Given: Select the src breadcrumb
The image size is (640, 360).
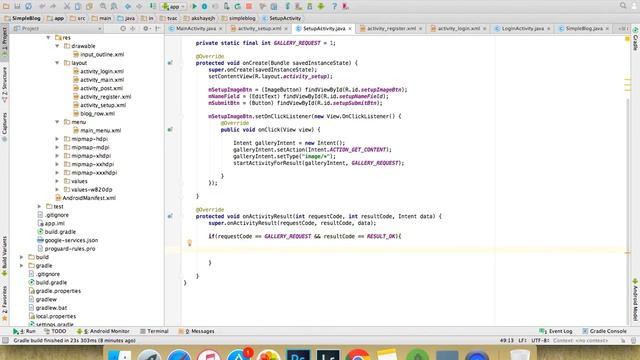Looking at the screenshot, I should 78,18.
